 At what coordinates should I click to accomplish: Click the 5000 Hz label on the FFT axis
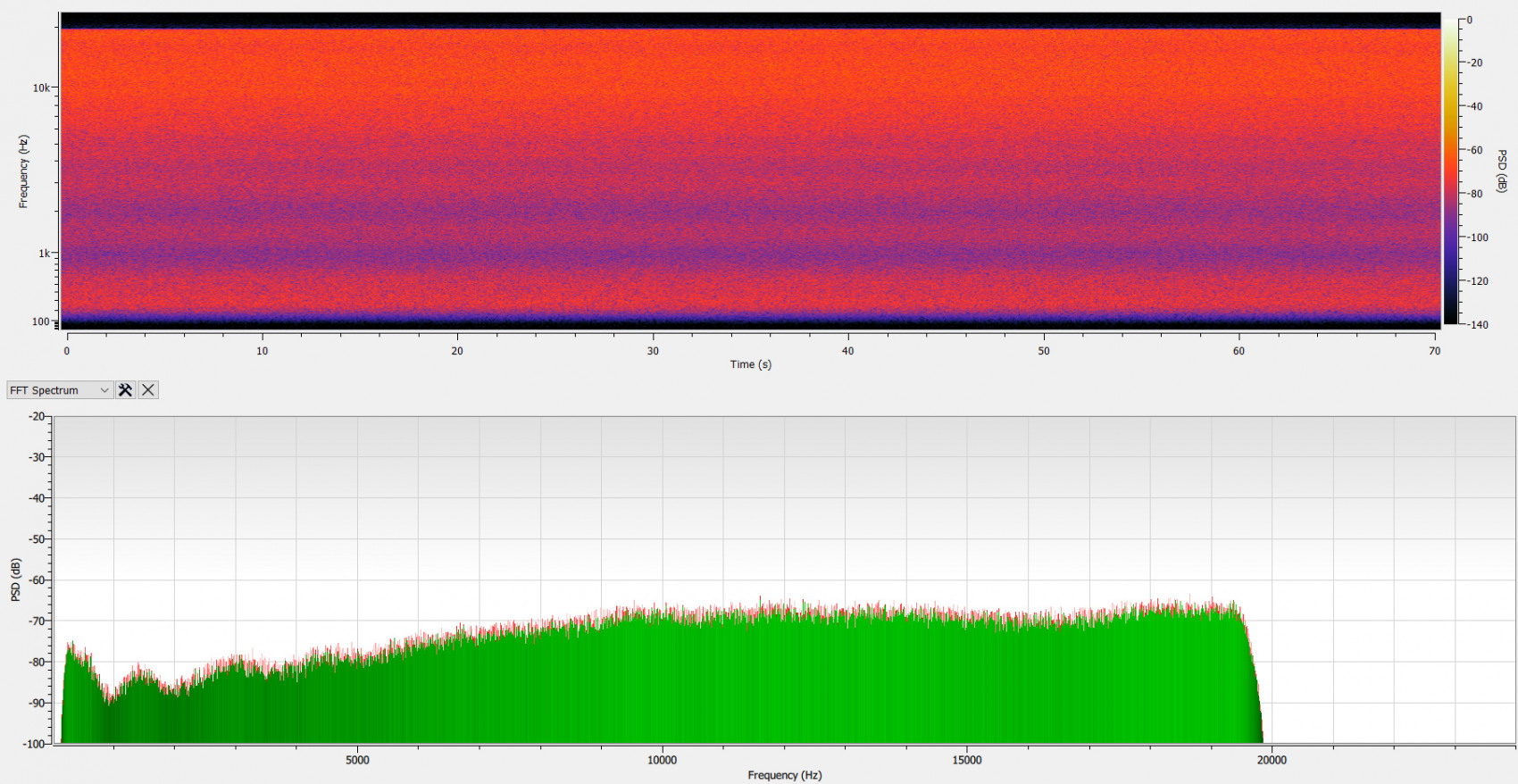357,760
